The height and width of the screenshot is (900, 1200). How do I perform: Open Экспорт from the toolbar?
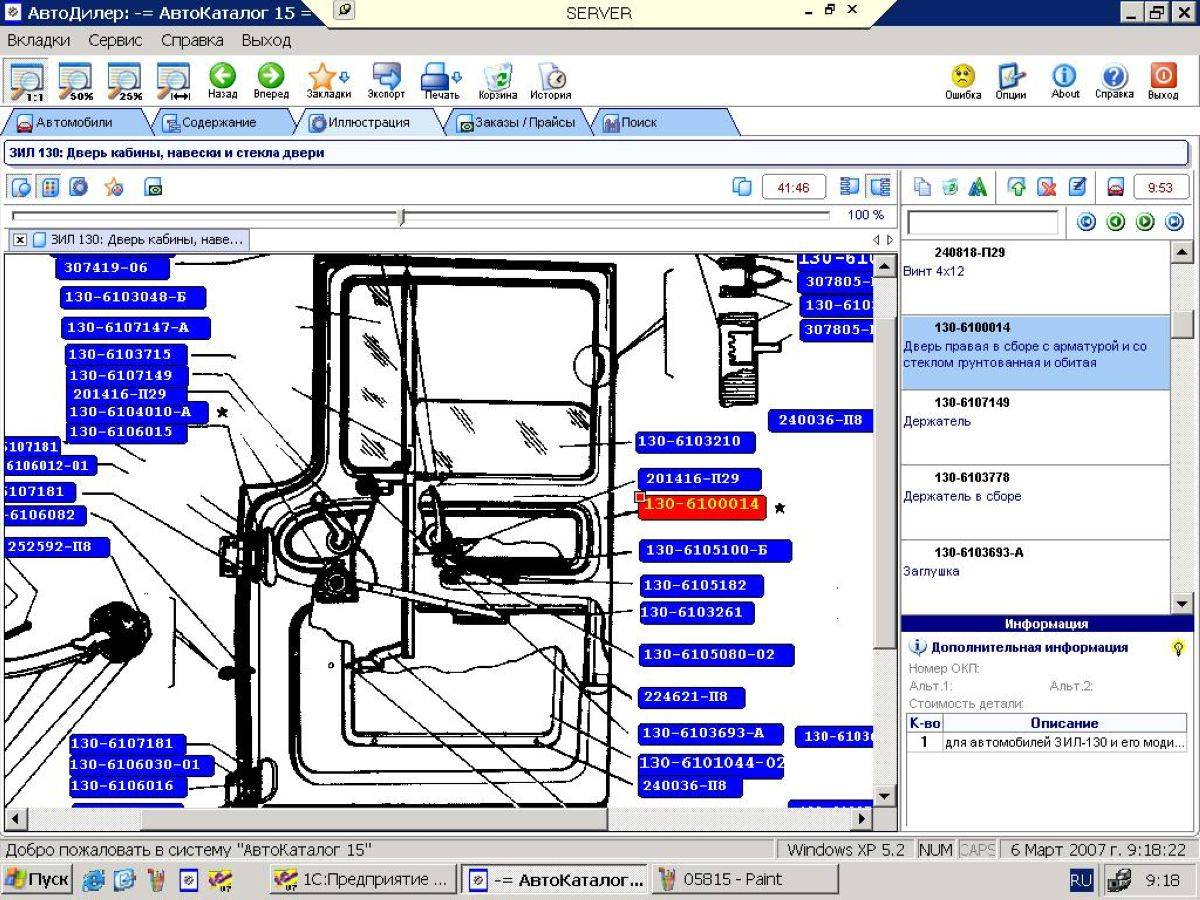(x=386, y=81)
